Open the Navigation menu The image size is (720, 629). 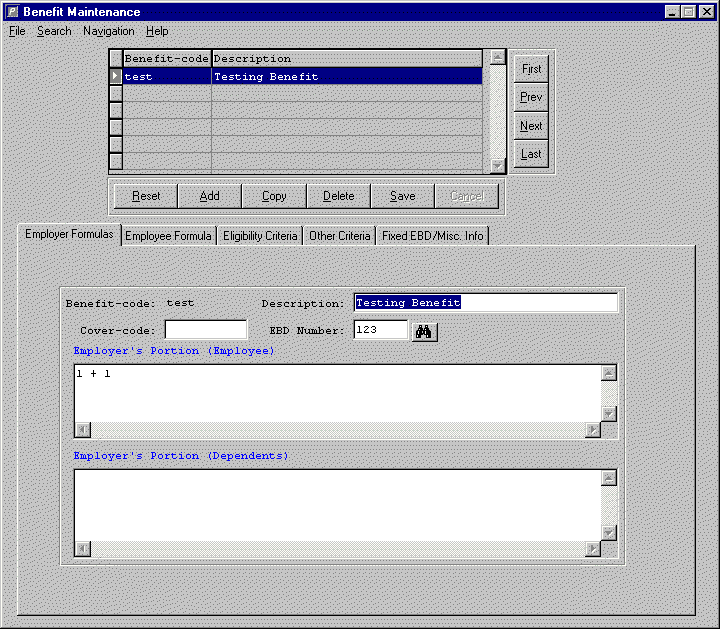click(x=108, y=31)
